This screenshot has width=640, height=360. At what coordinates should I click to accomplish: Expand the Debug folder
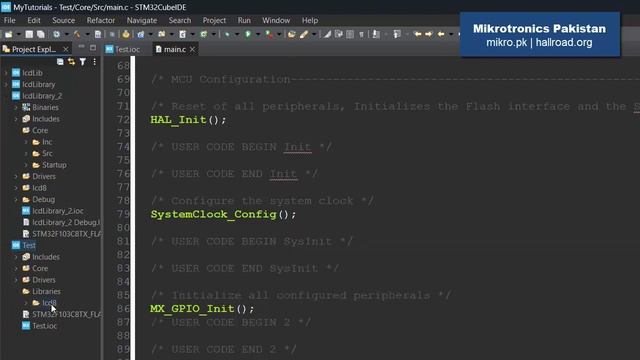(16, 200)
